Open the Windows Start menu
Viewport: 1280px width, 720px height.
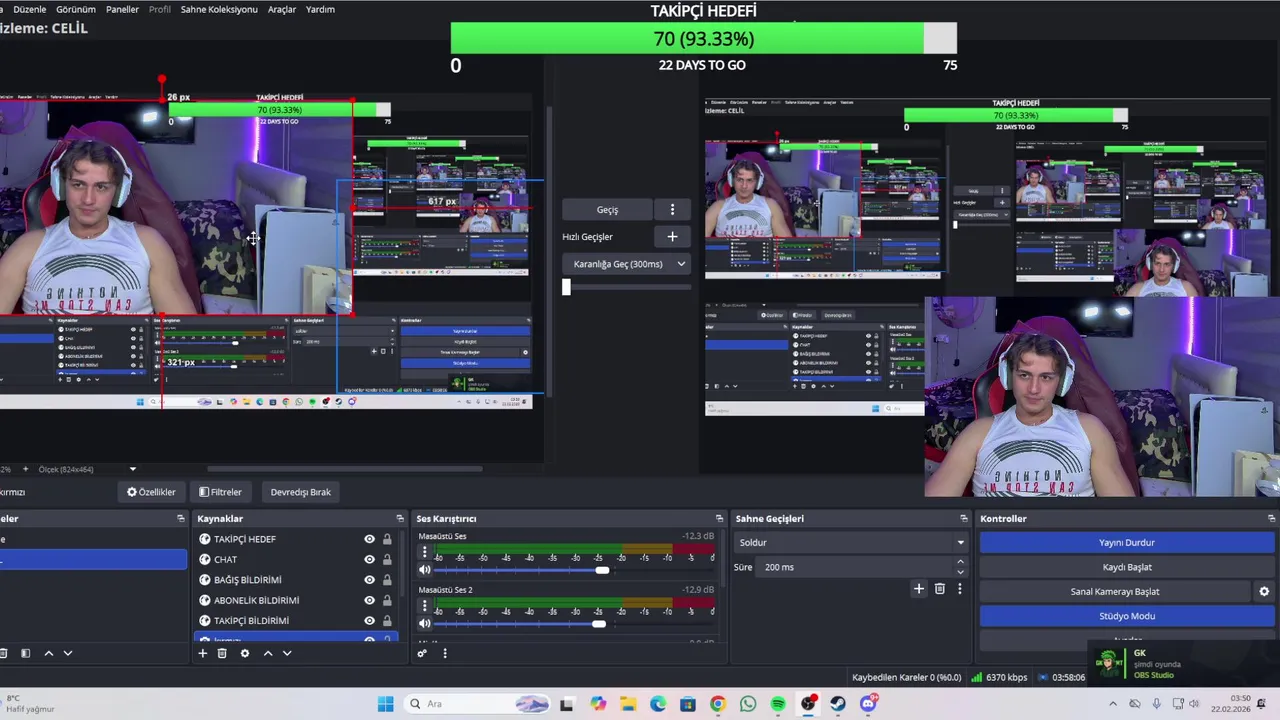click(x=385, y=704)
